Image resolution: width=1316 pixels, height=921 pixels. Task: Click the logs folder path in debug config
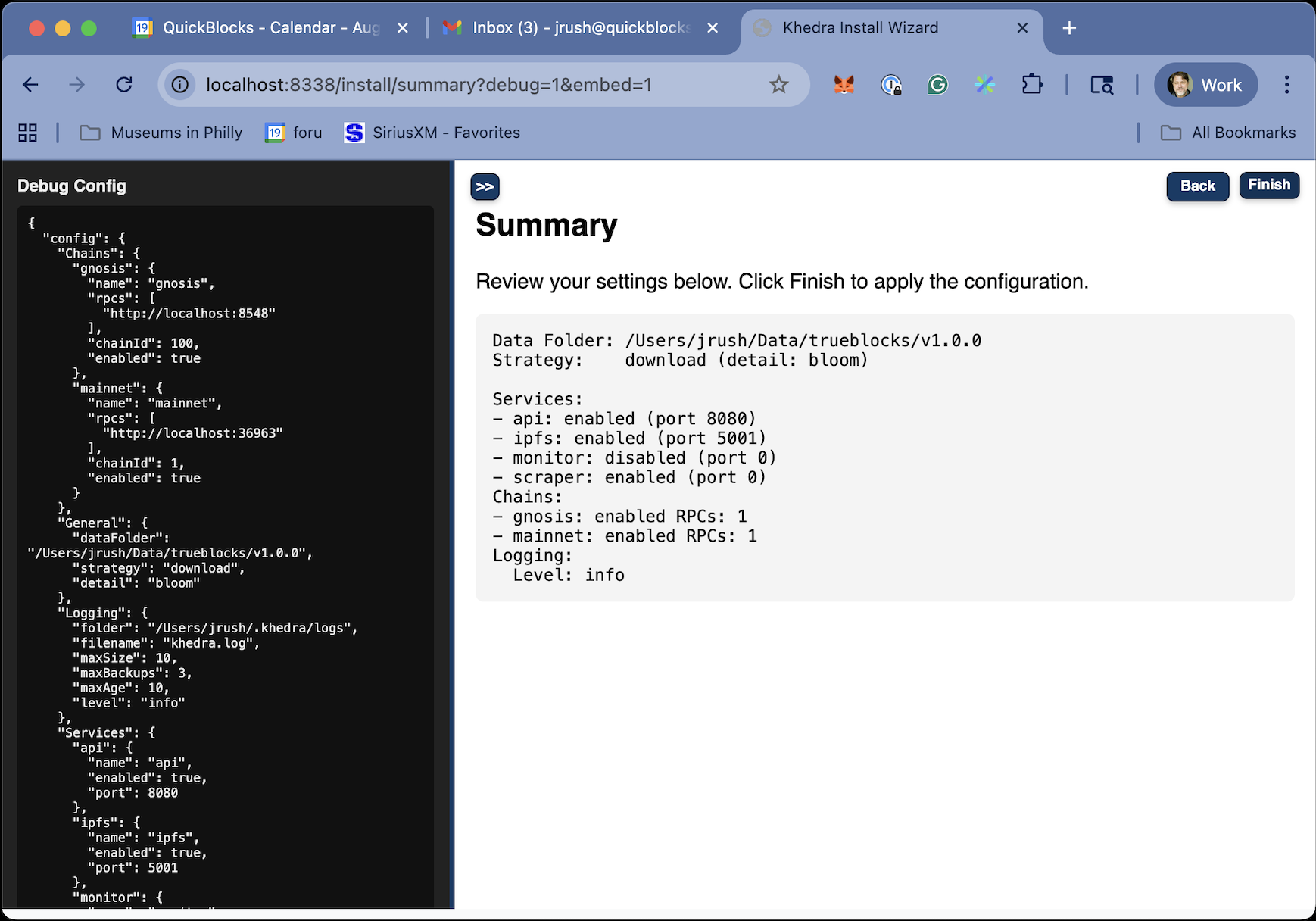[x=215, y=628]
